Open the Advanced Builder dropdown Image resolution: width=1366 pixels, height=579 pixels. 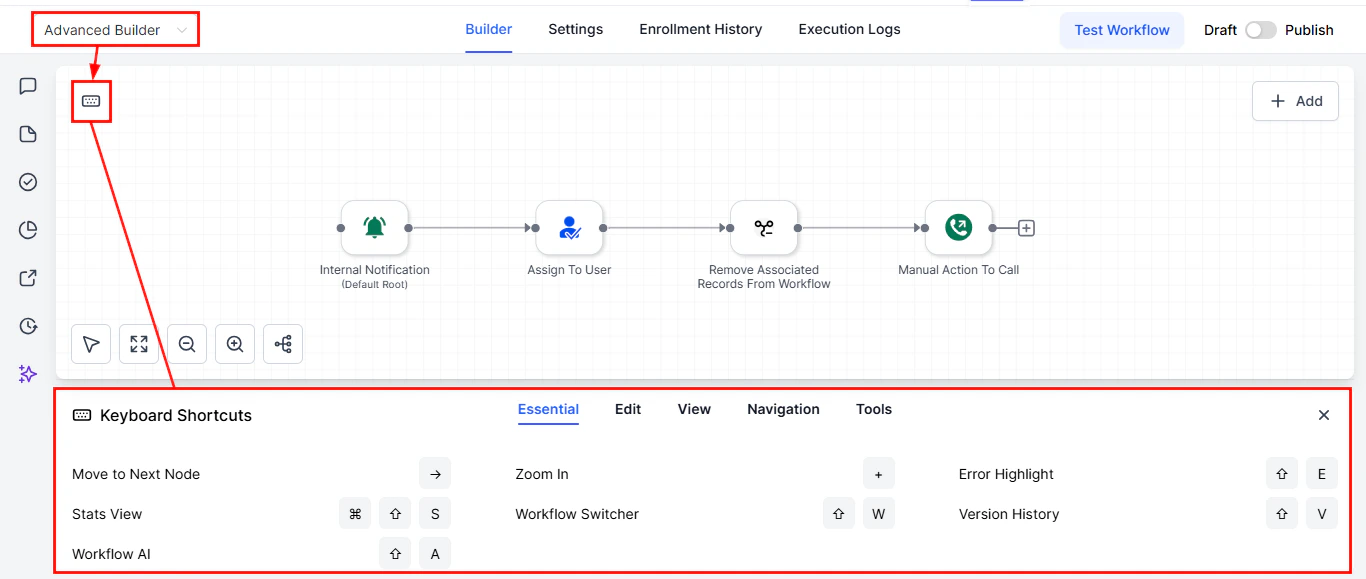click(115, 30)
